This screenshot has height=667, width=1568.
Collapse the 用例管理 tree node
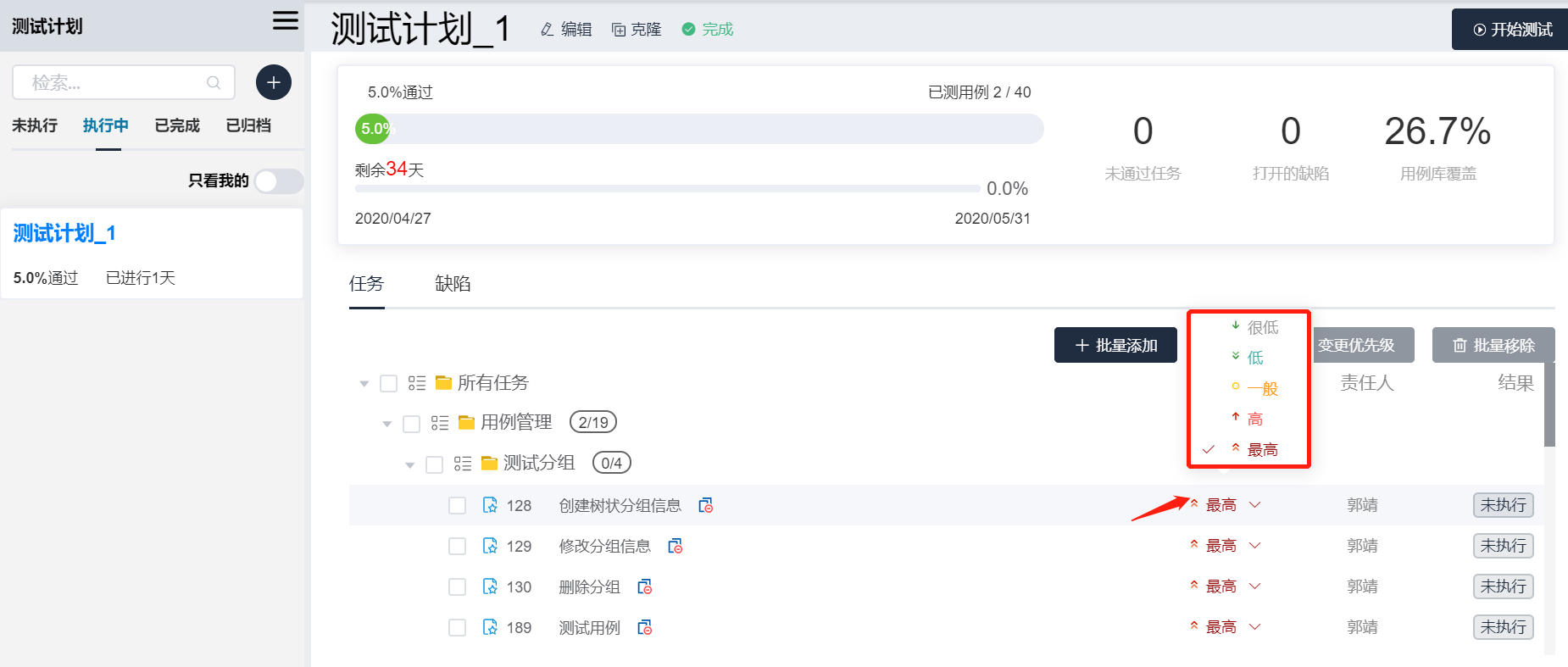coord(387,424)
